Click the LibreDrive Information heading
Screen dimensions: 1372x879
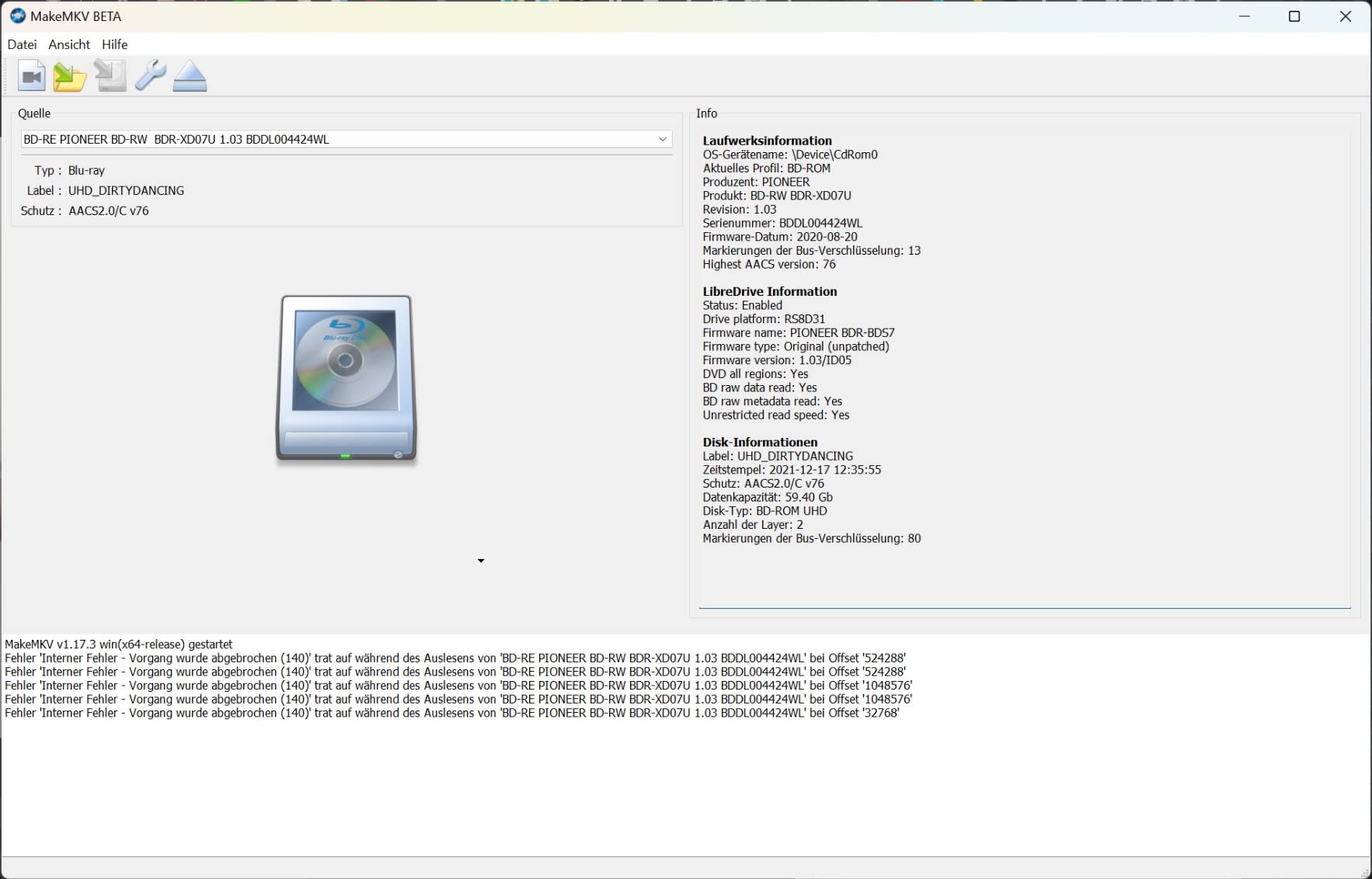coord(769,291)
